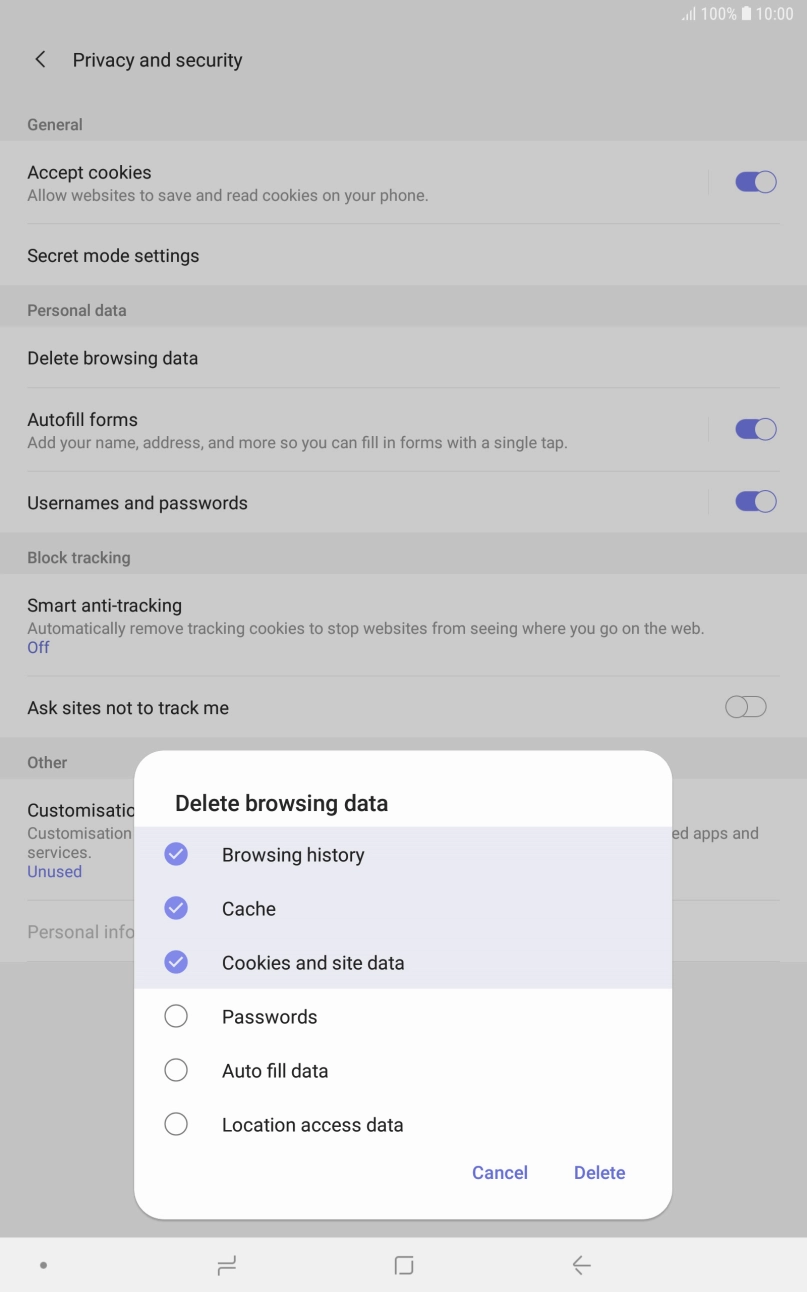807x1292 pixels.
Task: Click the Off link under Smart anti-tracking
Action: click(x=38, y=647)
